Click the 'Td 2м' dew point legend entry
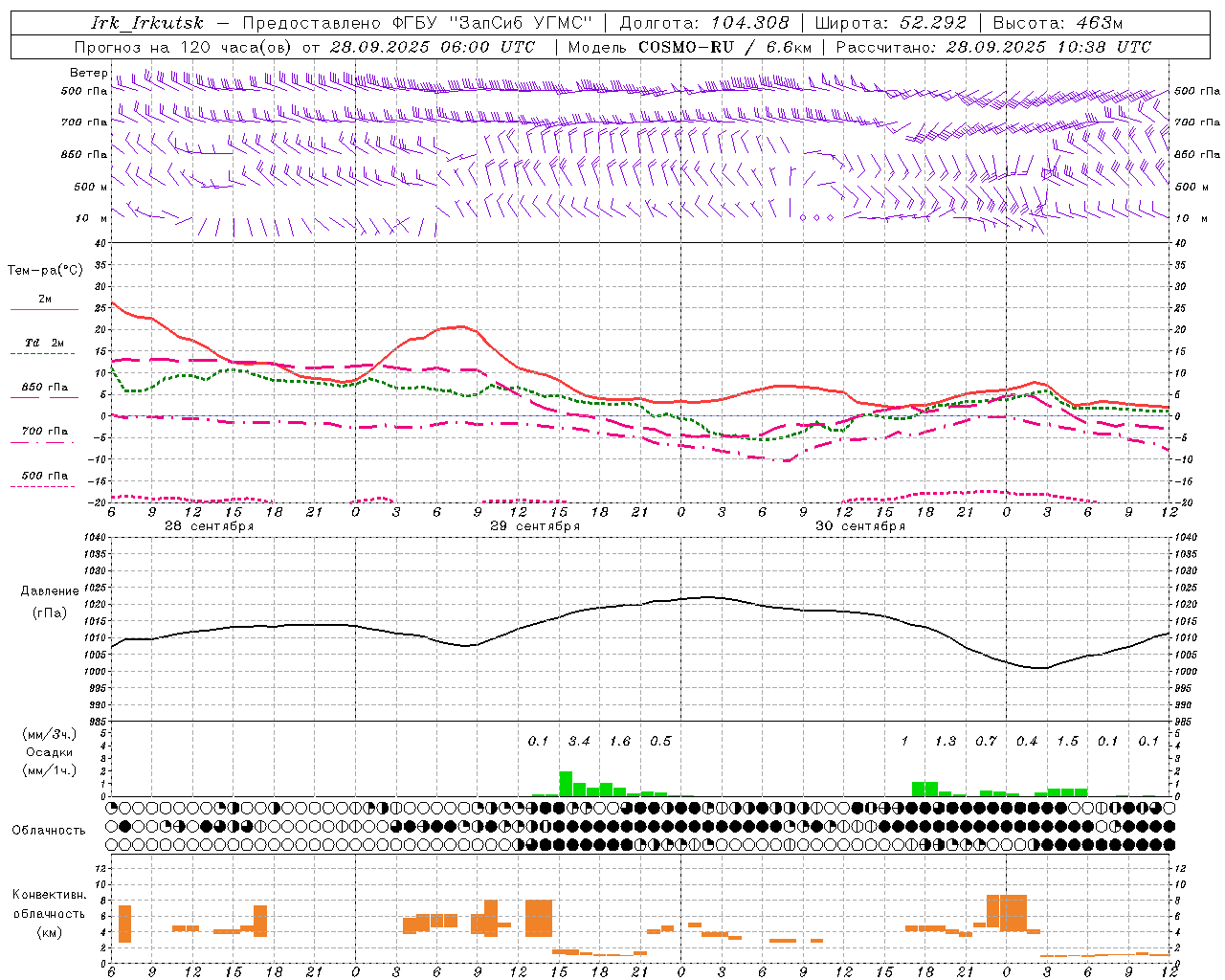 click(x=45, y=343)
